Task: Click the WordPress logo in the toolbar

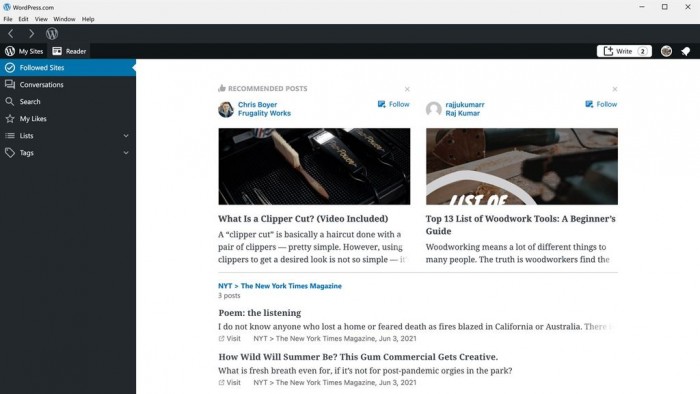Action: tap(52, 33)
